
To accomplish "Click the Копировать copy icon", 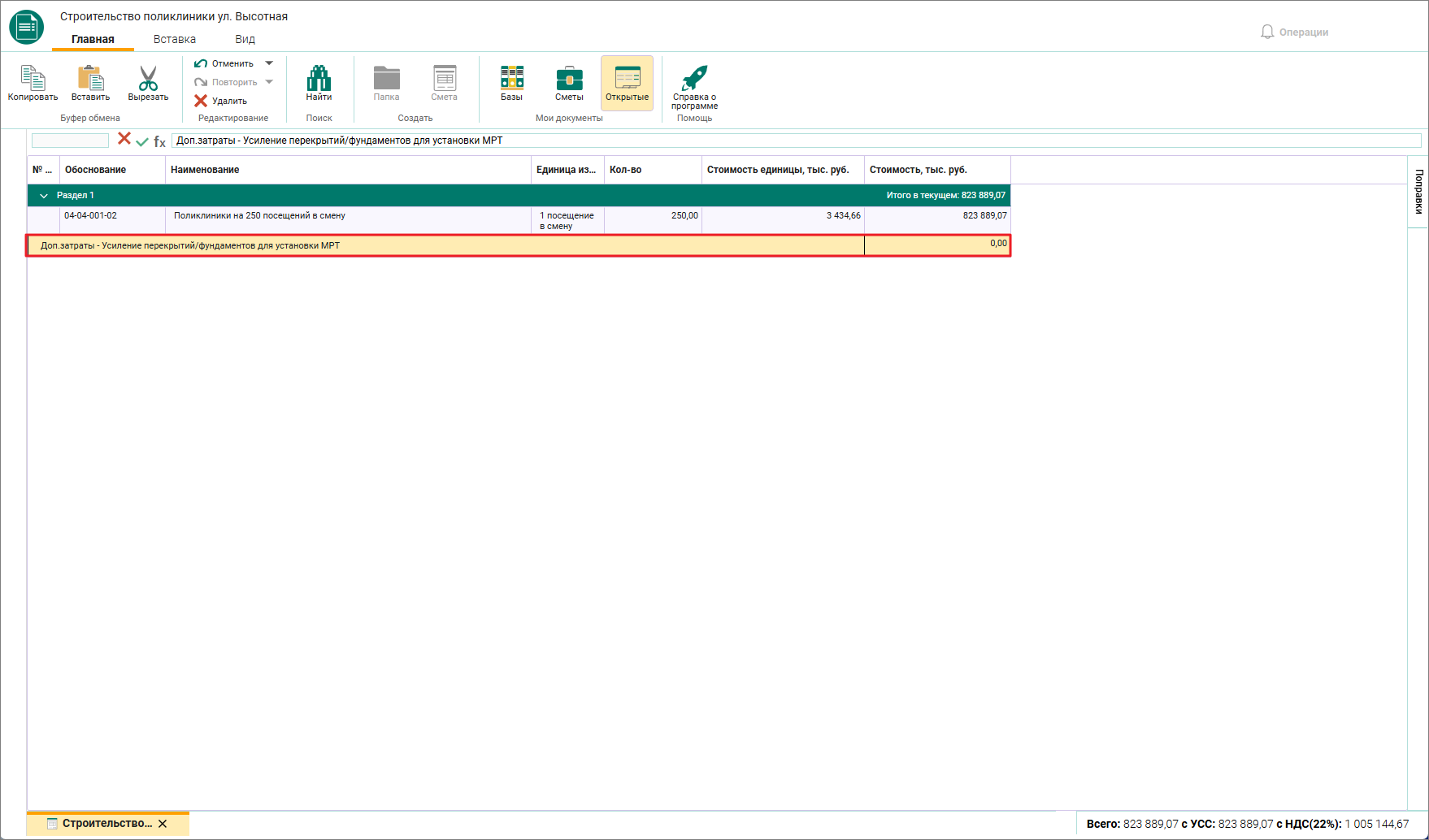I will point(33,77).
